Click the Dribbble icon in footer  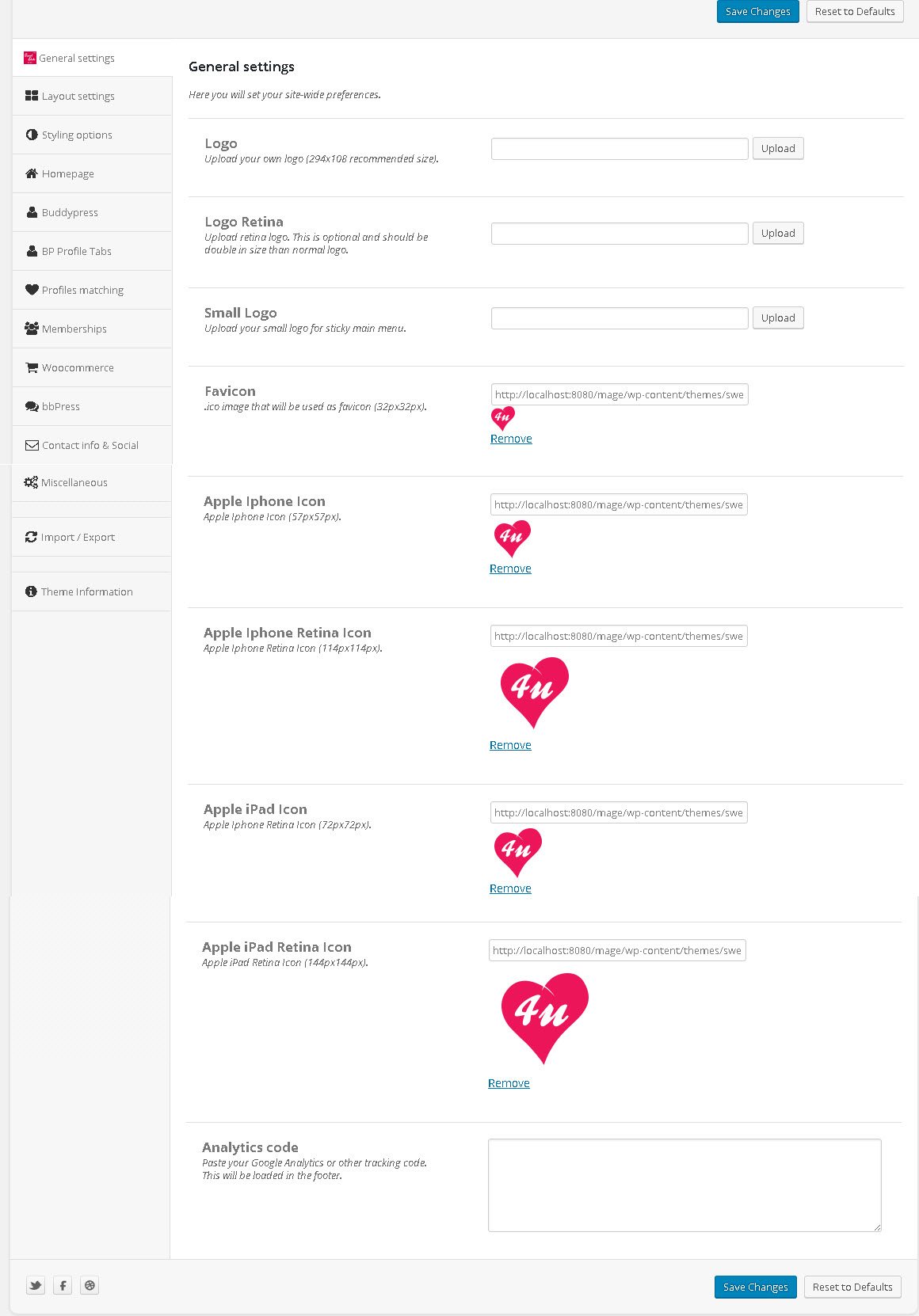(90, 1285)
